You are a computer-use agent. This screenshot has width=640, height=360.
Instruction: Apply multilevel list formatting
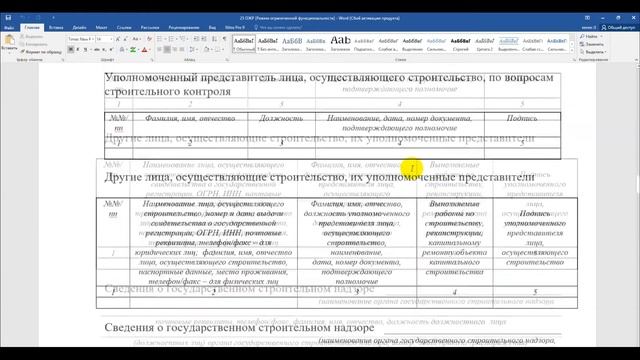(x=182, y=39)
